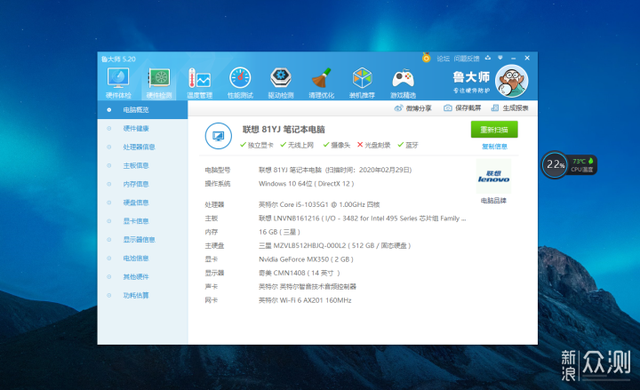Click the 英特尔智音技术 sound card value
Viewport: 640px width, 390px height.
(x=307, y=286)
